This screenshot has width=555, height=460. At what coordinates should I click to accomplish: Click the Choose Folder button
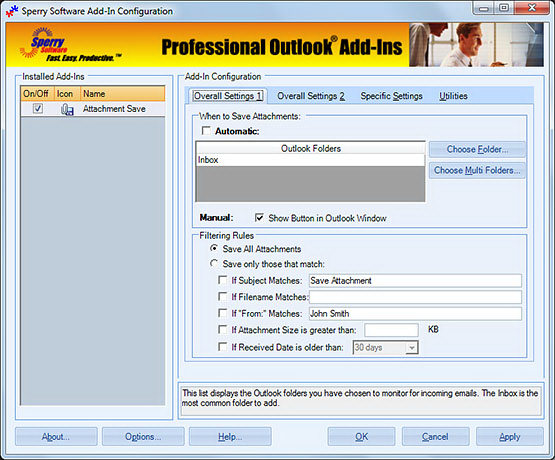[477, 149]
